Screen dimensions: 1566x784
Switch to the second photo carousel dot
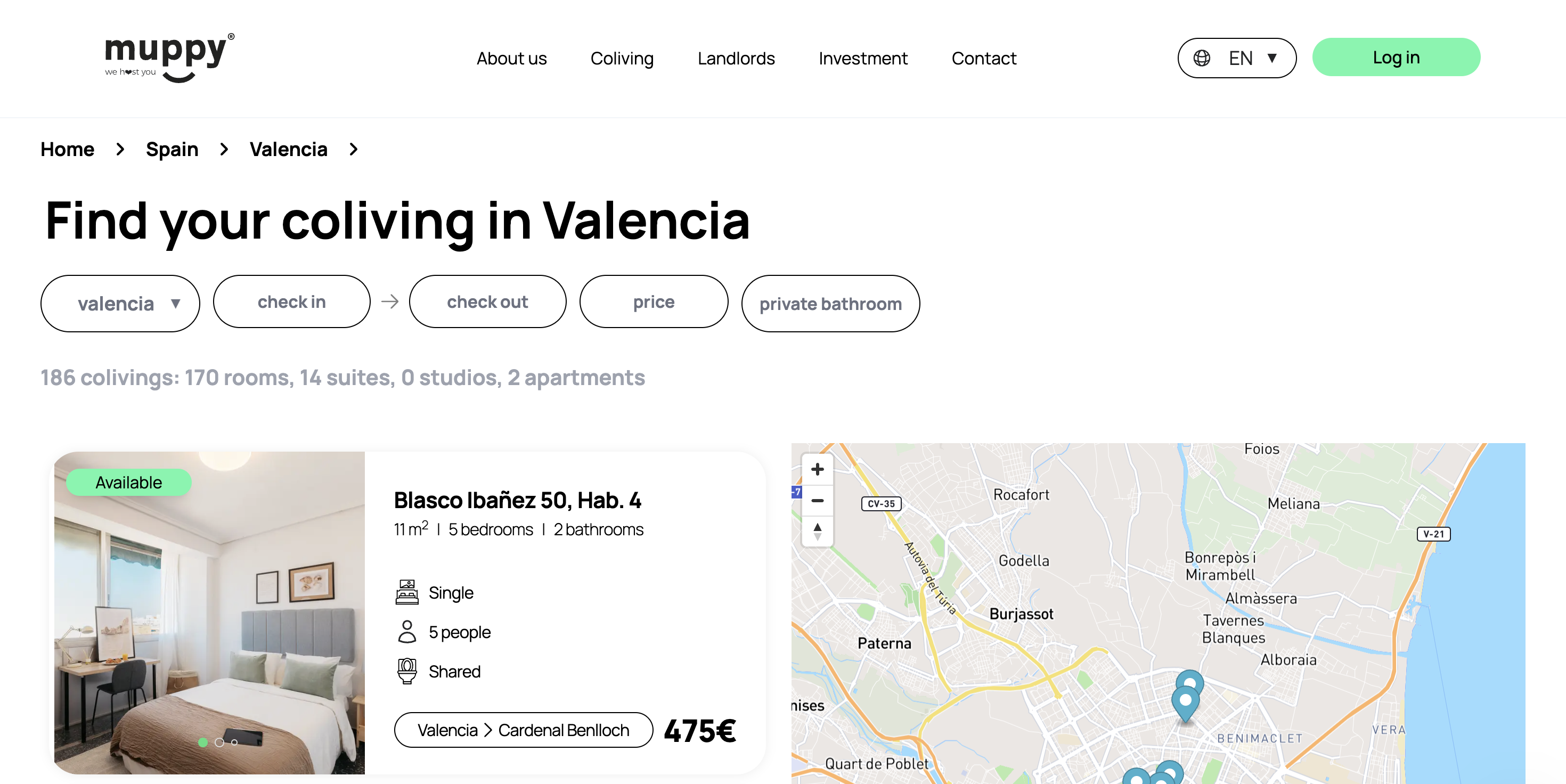coord(219,742)
